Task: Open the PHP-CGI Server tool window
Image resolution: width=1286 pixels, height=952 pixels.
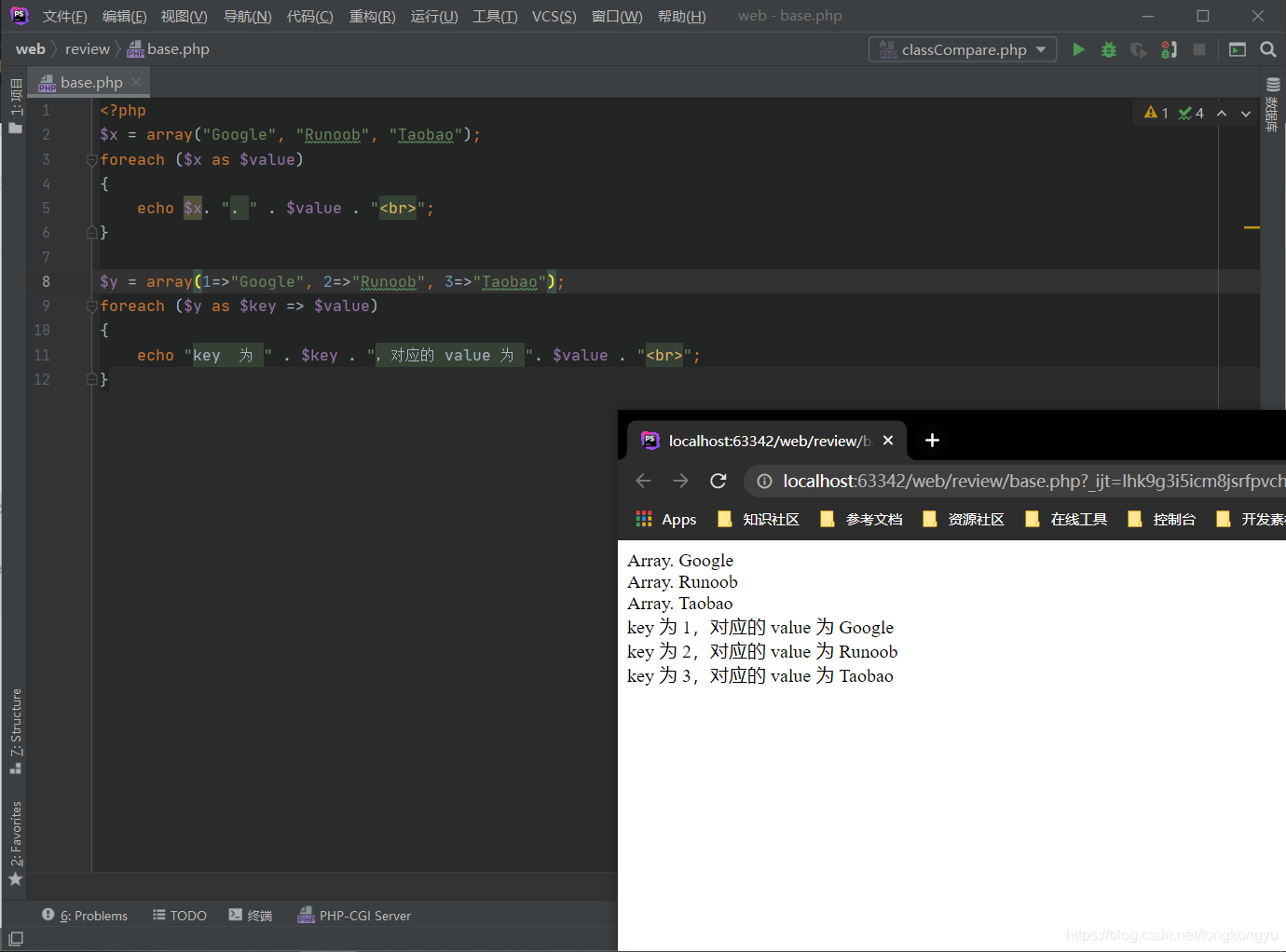Action: coord(354,916)
